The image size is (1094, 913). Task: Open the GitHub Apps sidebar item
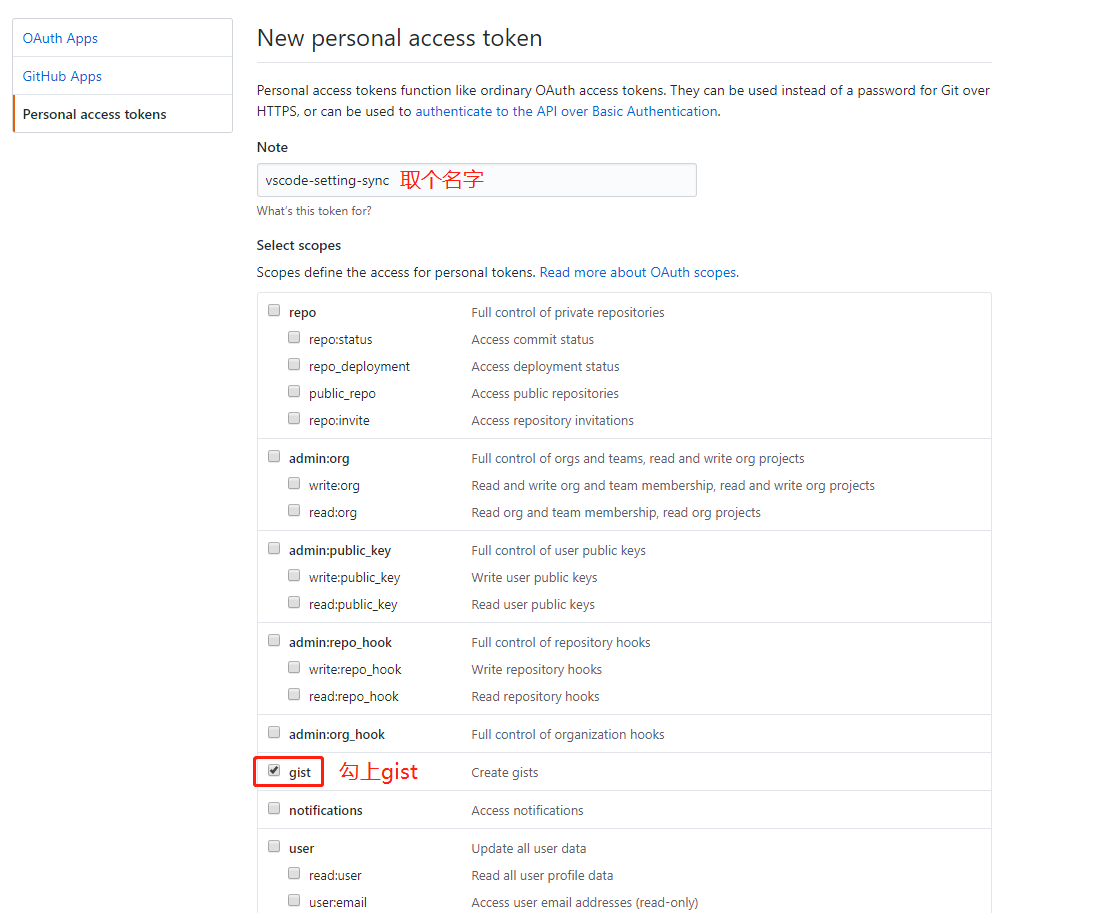tap(122, 76)
